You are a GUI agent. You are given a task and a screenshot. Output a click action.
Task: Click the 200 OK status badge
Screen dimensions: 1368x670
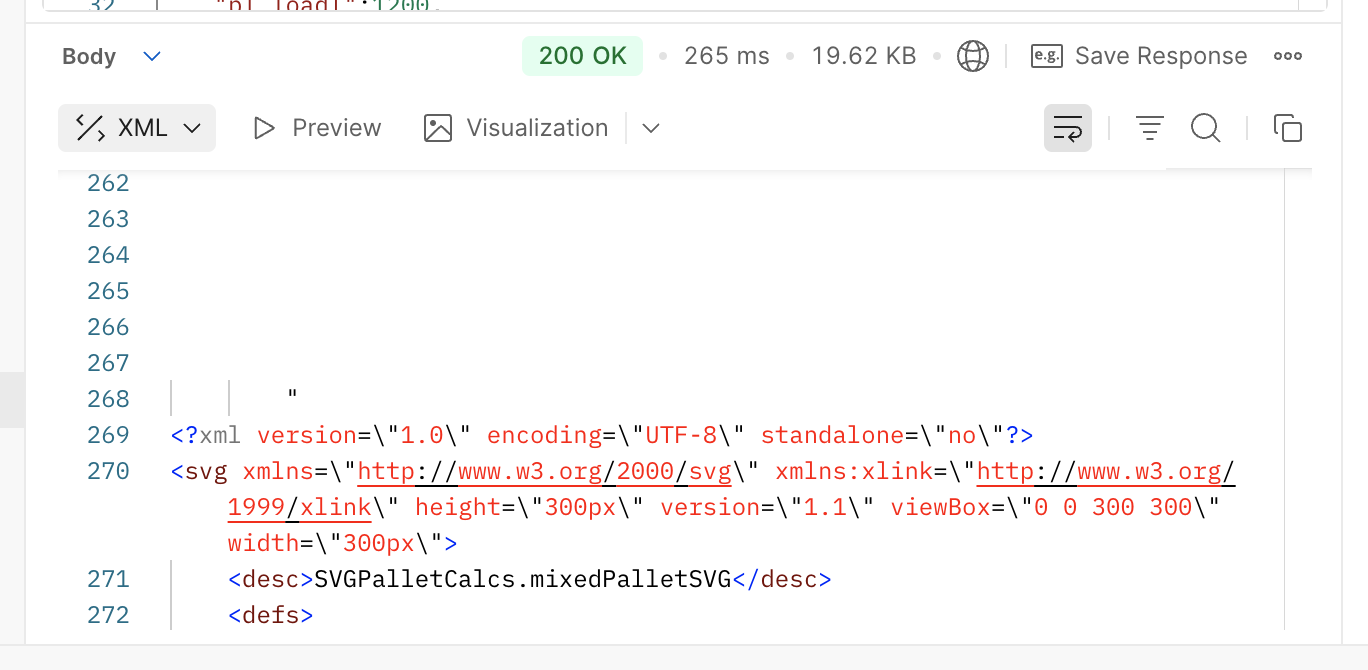pos(582,56)
